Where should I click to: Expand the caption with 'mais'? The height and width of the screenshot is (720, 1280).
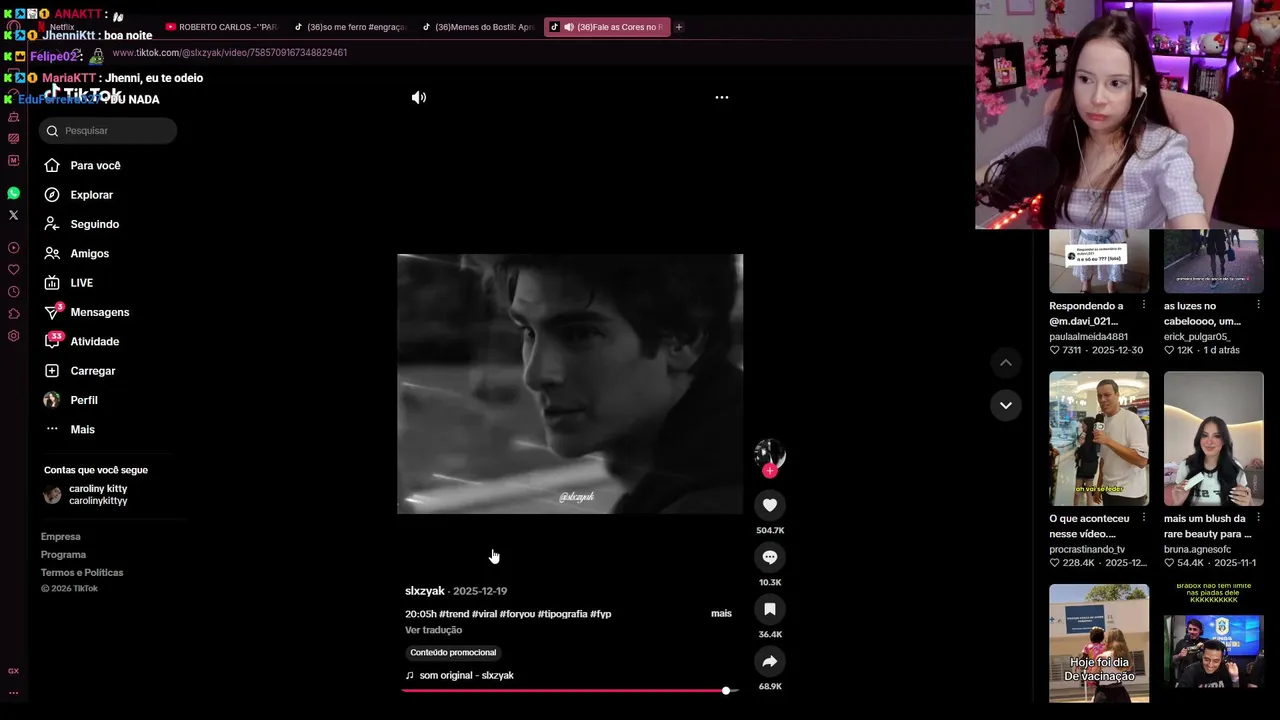(721, 613)
